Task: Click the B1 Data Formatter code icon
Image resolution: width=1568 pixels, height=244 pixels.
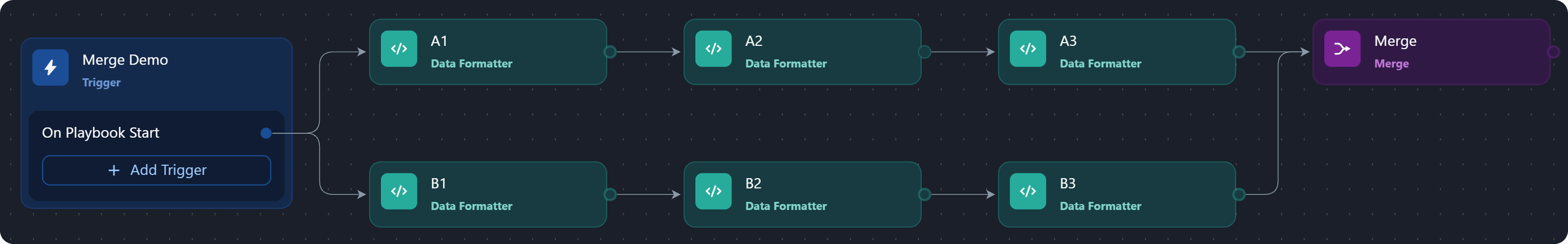Action: coord(399,191)
